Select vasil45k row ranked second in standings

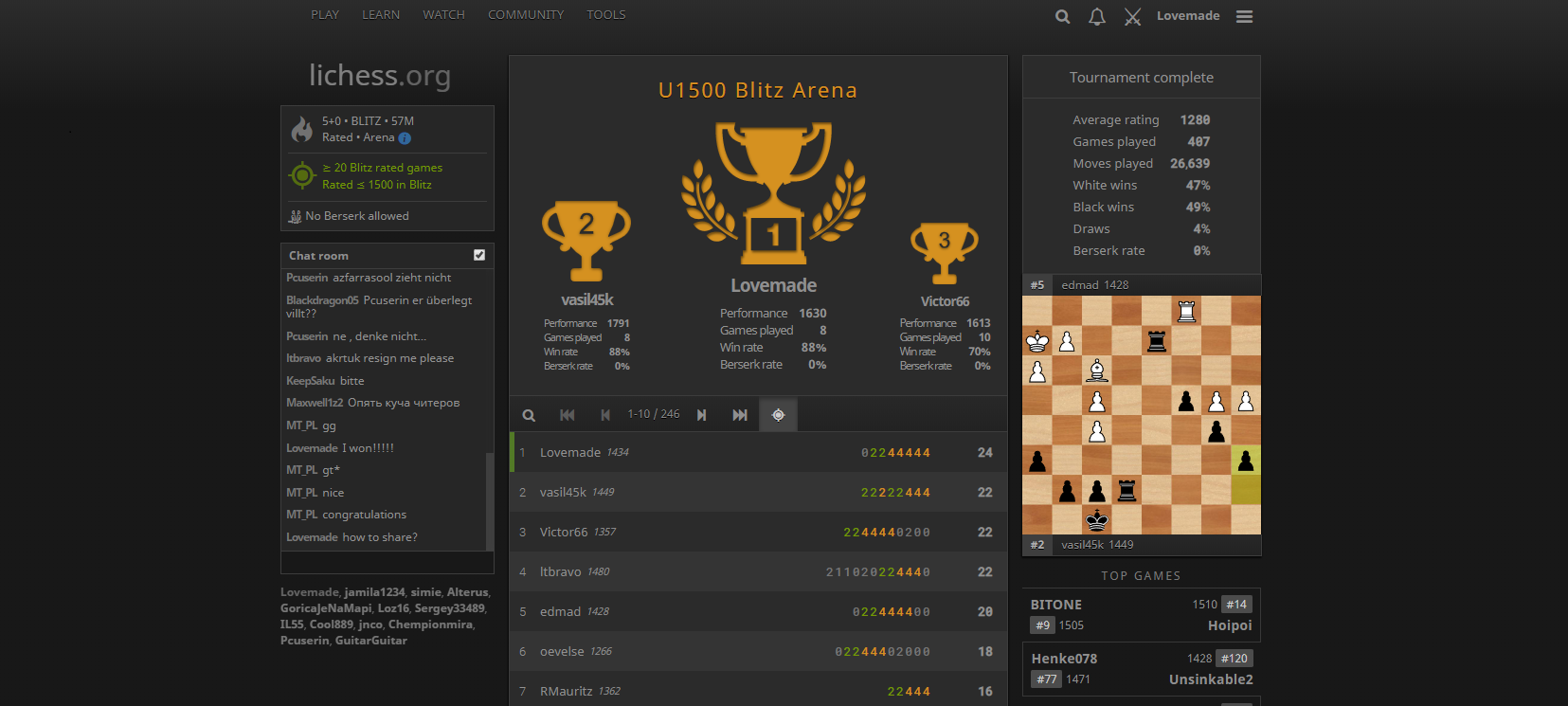[758, 492]
